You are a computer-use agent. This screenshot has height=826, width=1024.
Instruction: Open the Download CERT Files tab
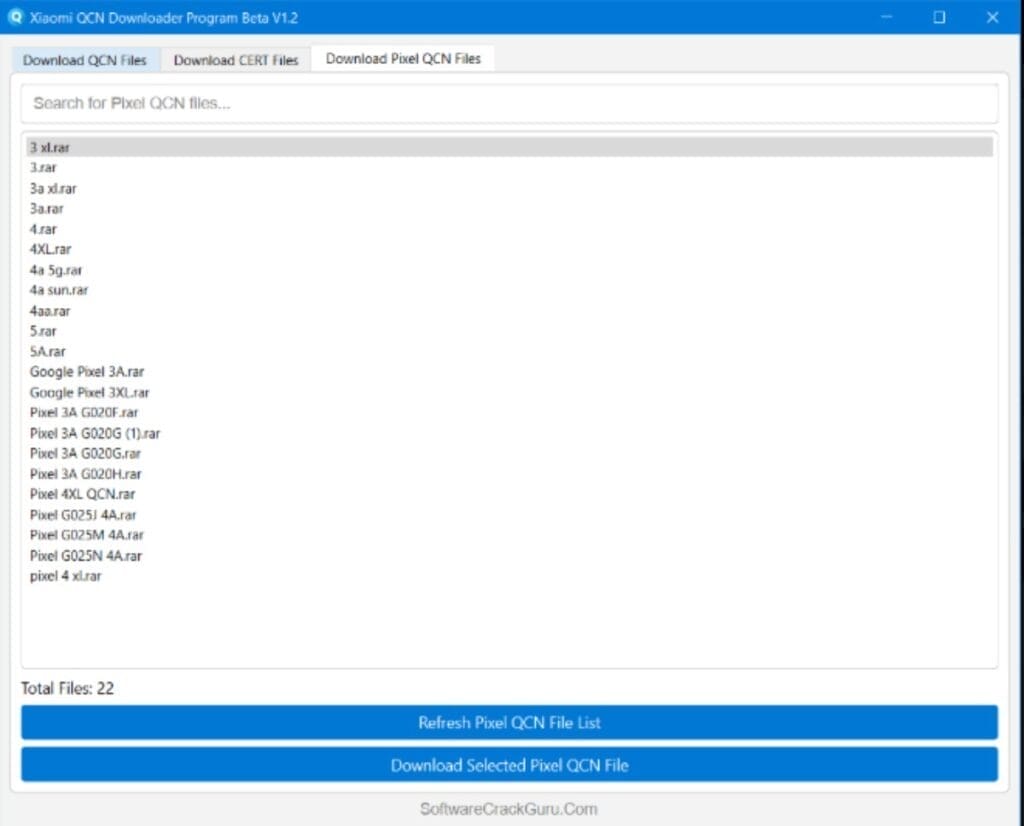pyautogui.click(x=236, y=60)
